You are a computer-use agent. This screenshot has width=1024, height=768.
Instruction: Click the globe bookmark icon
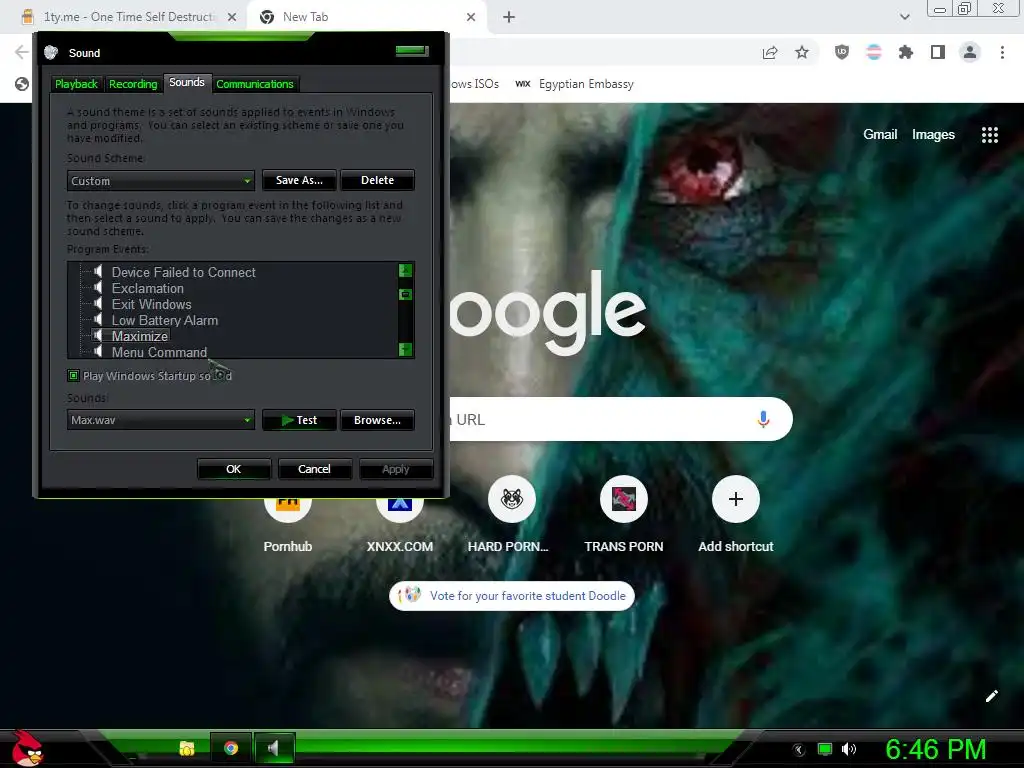(x=22, y=84)
